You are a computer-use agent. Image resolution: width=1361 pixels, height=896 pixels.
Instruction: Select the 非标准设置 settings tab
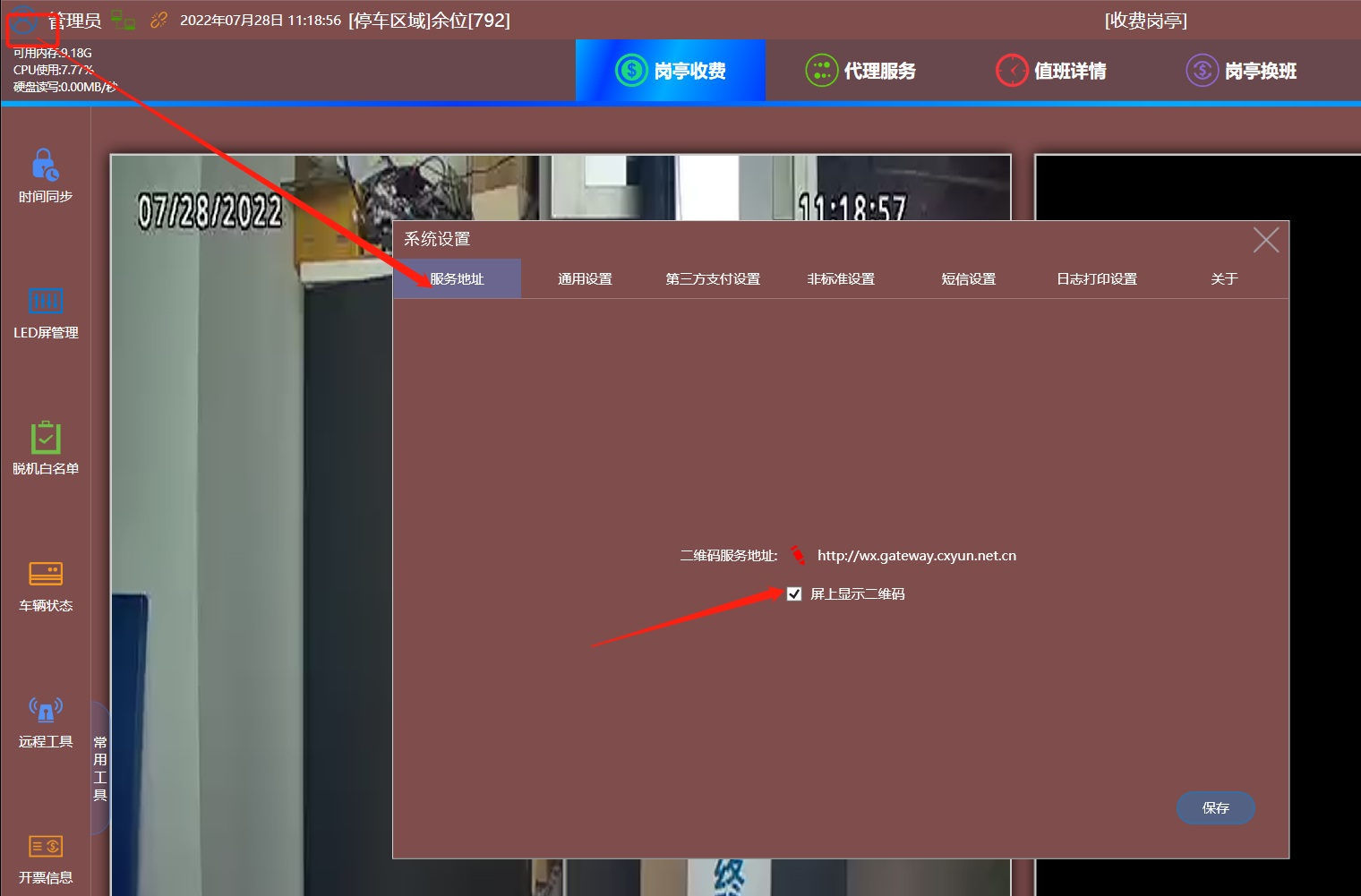coord(841,278)
